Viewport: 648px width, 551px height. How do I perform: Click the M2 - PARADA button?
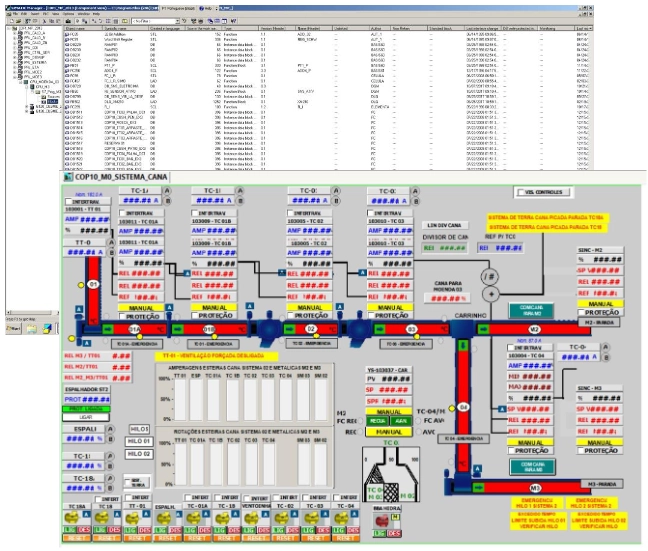click(x=599, y=322)
